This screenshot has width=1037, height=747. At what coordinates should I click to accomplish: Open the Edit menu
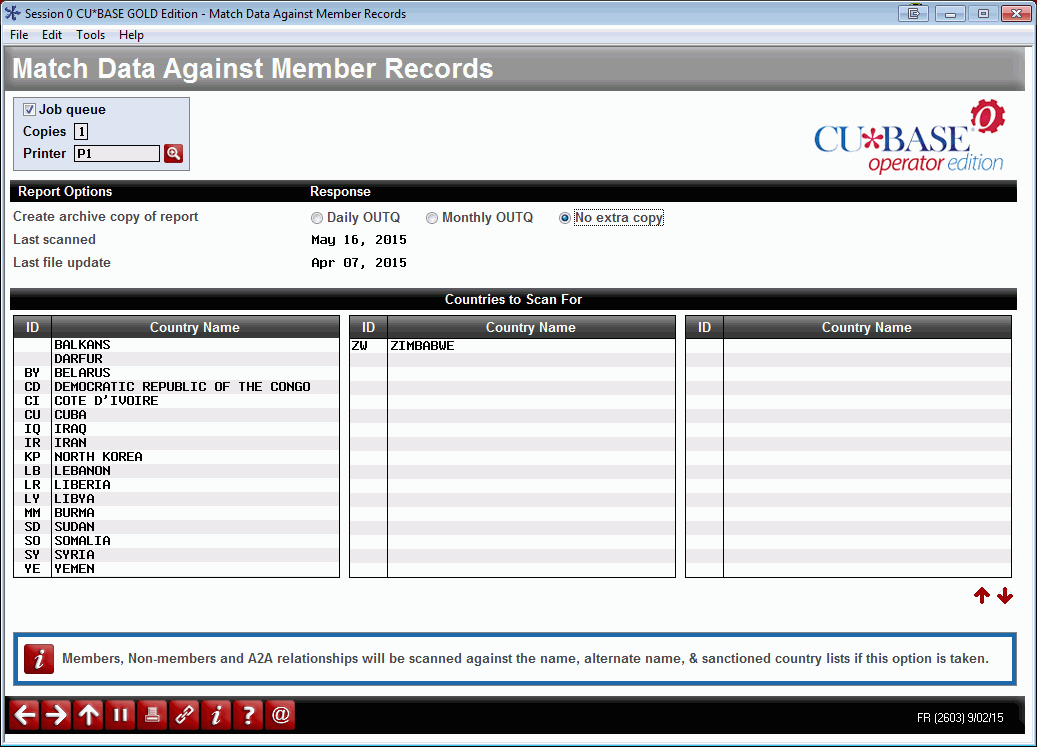(52, 35)
